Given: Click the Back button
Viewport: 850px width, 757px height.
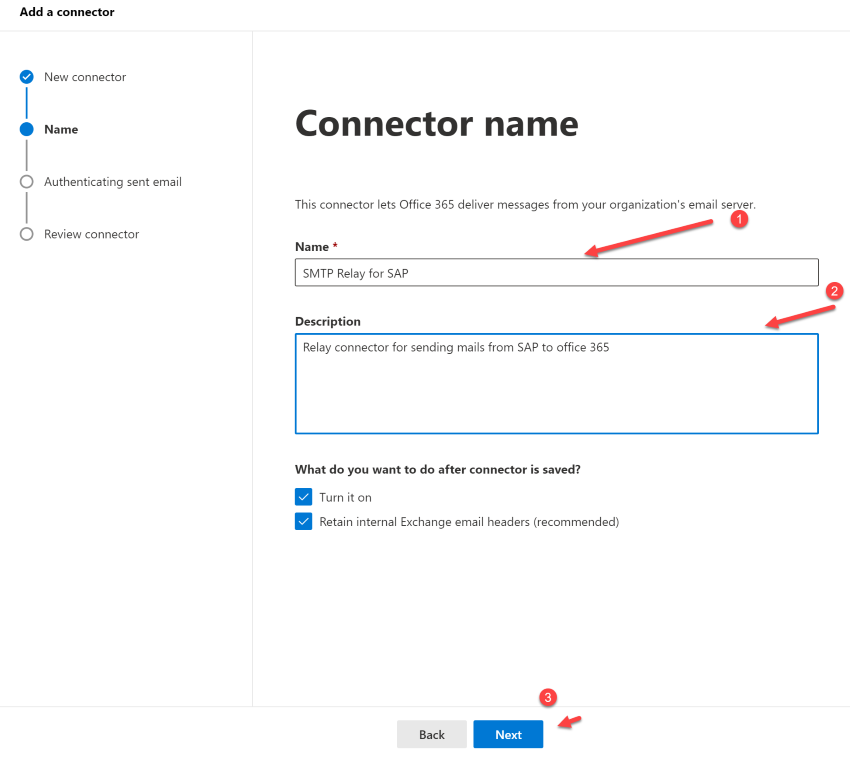Looking at the screenshot, I should 432,734.
